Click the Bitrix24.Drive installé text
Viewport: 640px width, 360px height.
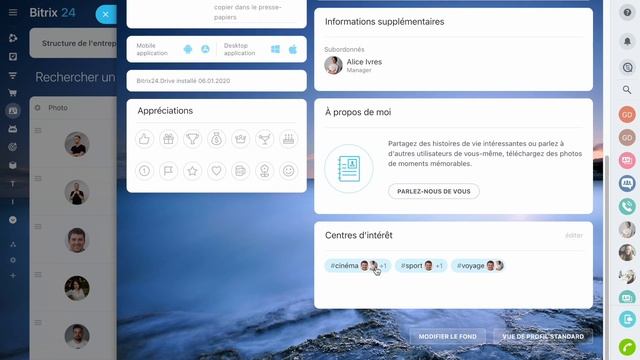tap(183, 81)
